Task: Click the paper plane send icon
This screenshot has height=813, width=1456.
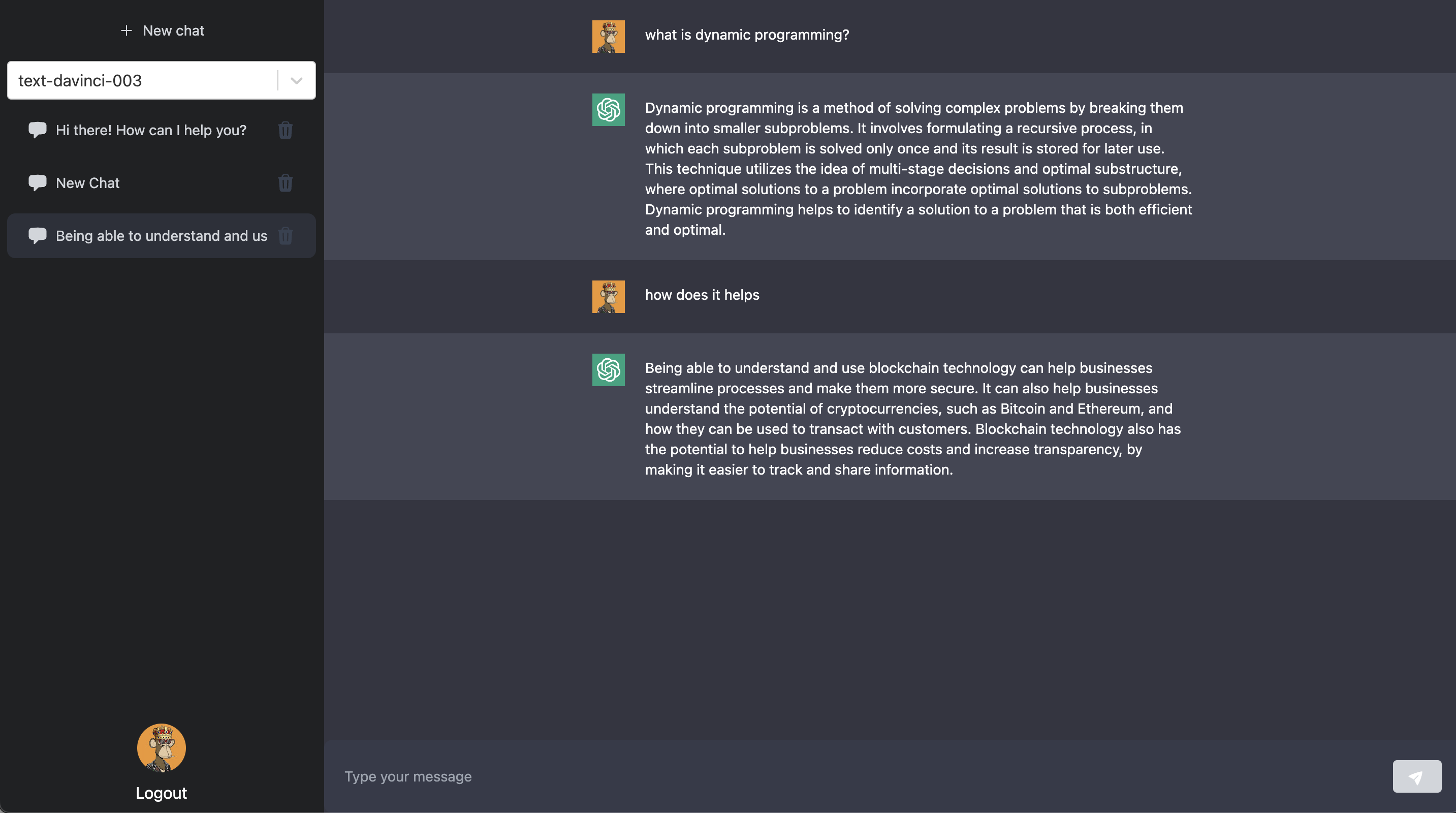Action: pos(1416,776)
